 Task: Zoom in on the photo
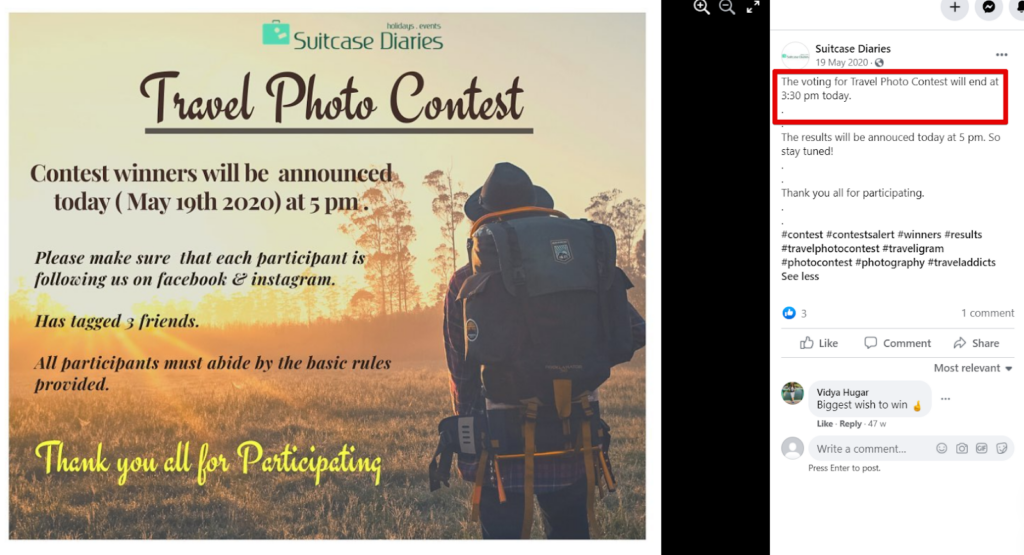pyautogui.click(x=701, y=7)
